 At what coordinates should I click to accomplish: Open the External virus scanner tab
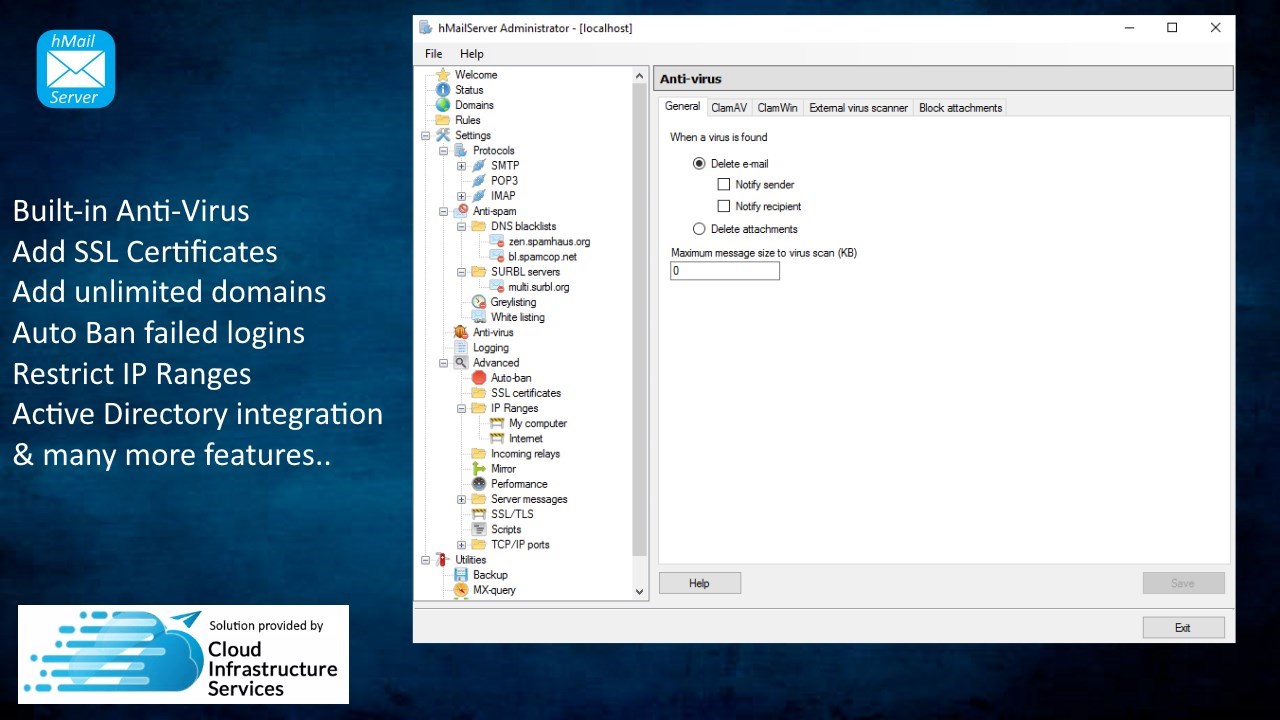858,108
